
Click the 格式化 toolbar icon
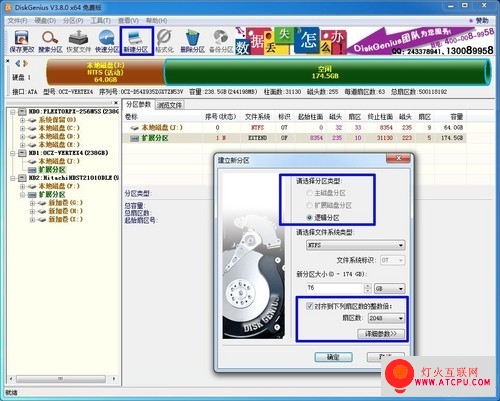[x=164, y=41]
